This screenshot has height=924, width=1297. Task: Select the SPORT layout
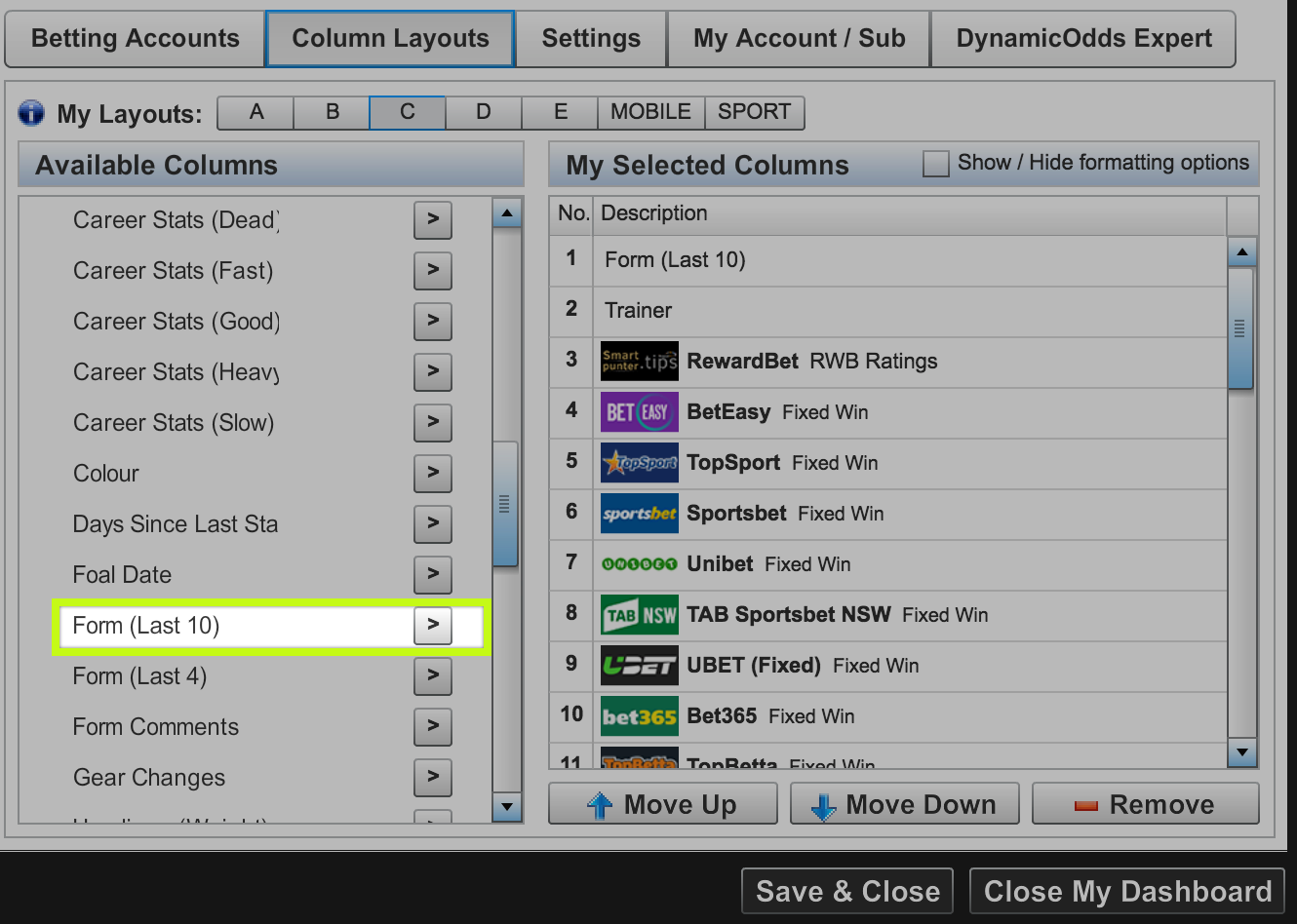coord(755,112)
